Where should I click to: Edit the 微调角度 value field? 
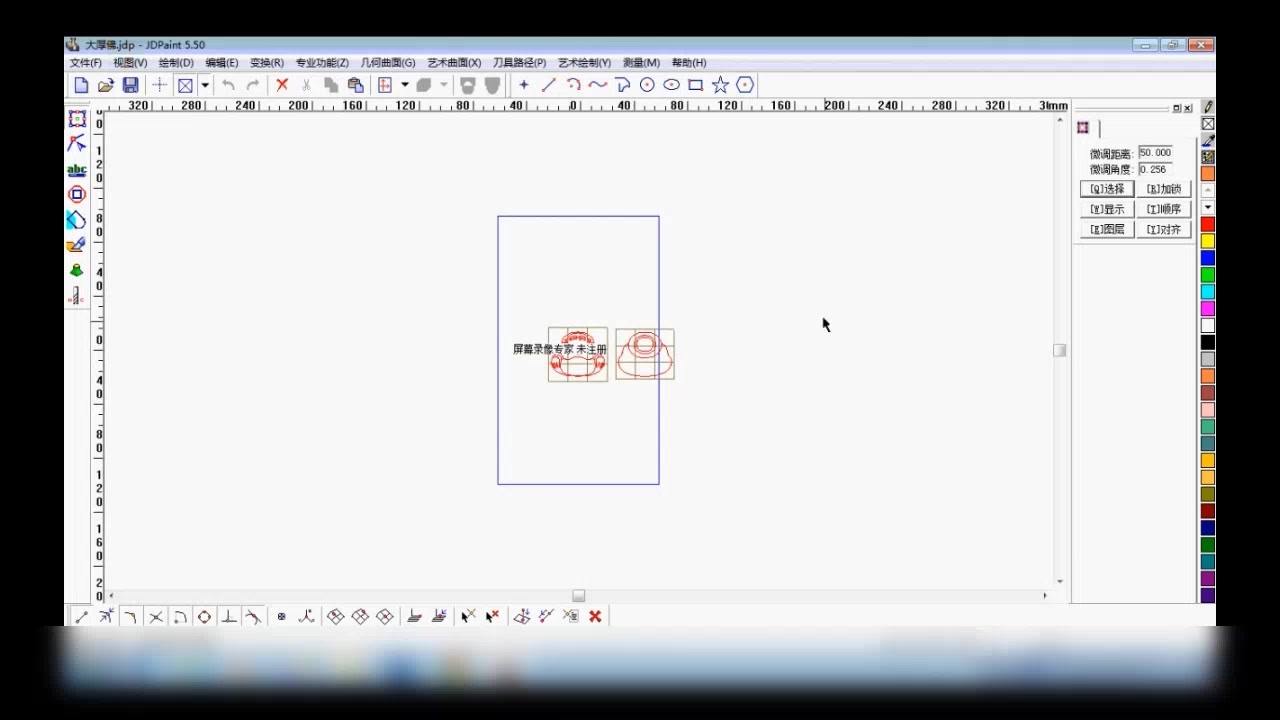[x=1155, y=169]
